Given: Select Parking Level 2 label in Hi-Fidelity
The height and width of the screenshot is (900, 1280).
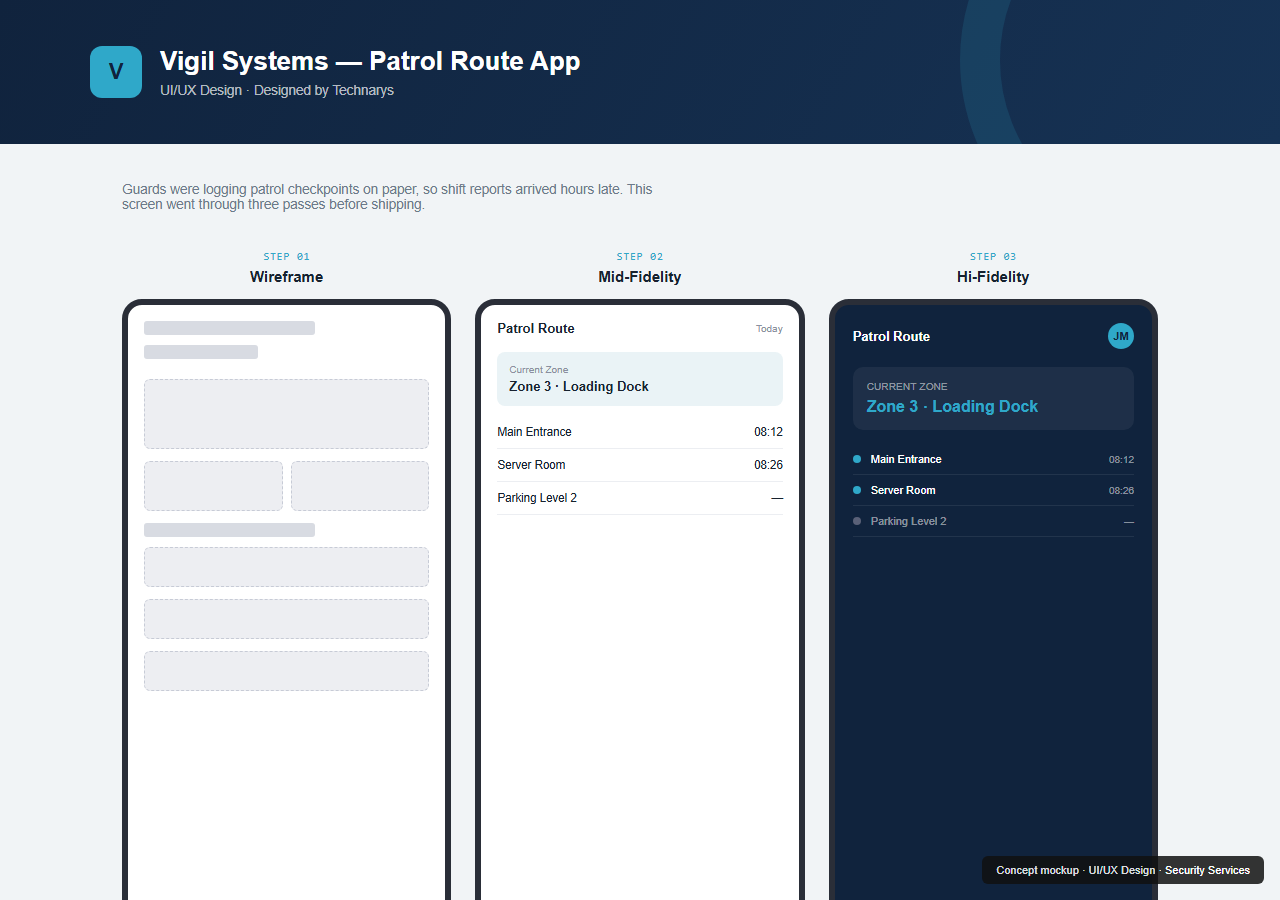Looking at the screenshot, I should (x=908, y=521).
